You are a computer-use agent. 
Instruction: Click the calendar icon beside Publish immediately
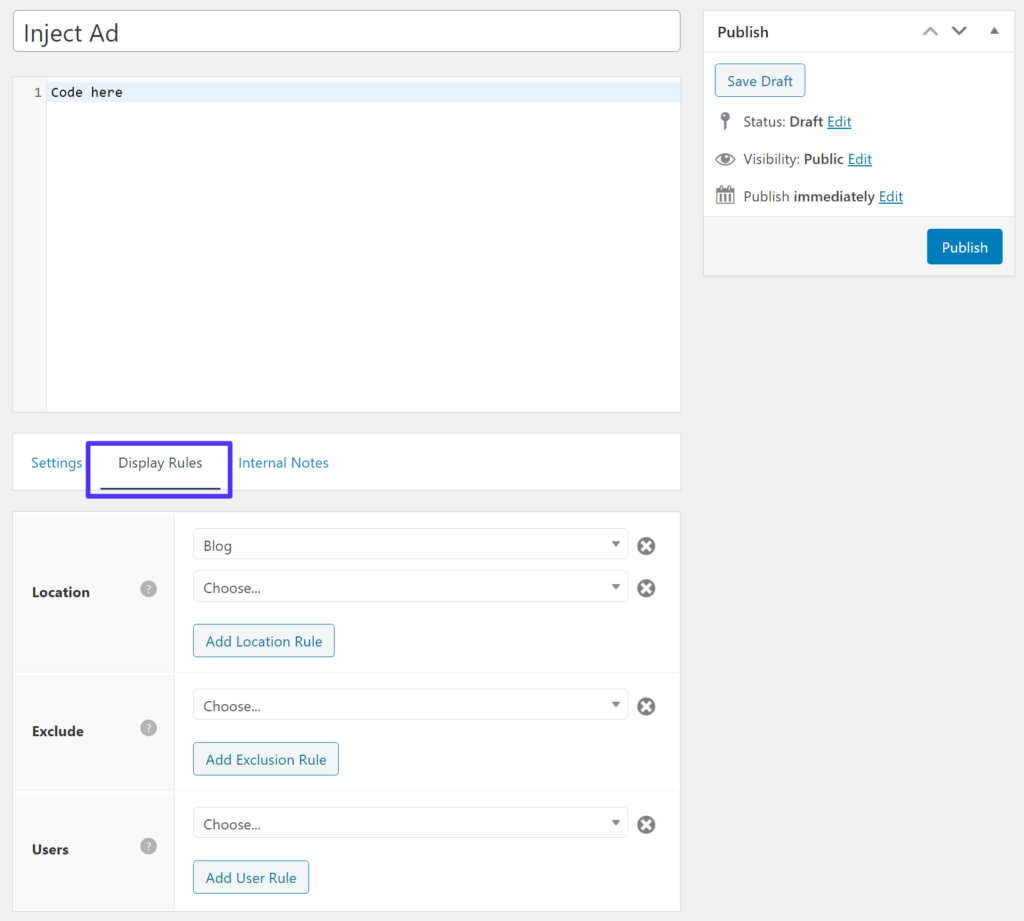[x=725, y=195]
